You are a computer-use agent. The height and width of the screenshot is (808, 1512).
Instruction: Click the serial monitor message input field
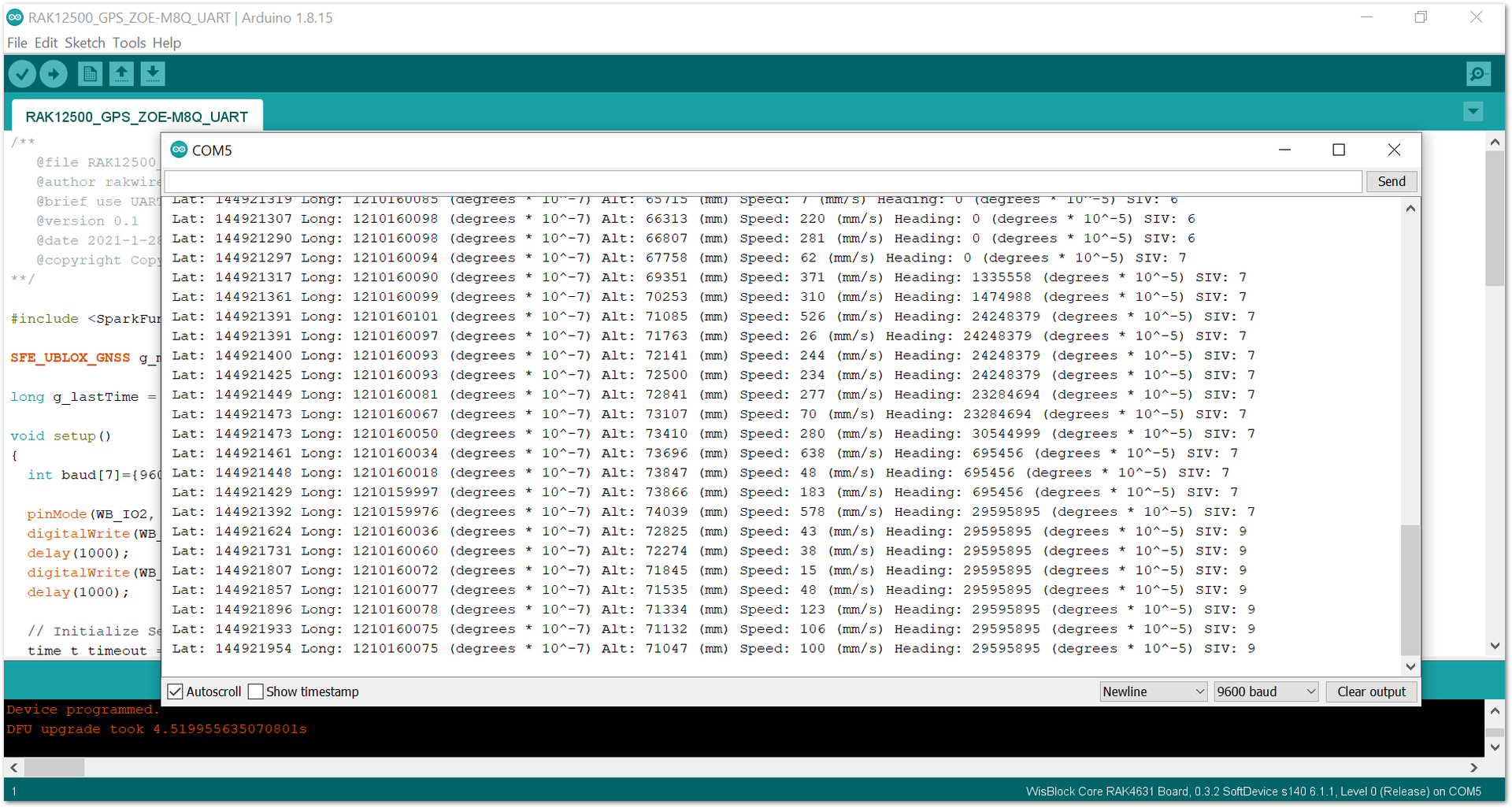tap(763, 181)
